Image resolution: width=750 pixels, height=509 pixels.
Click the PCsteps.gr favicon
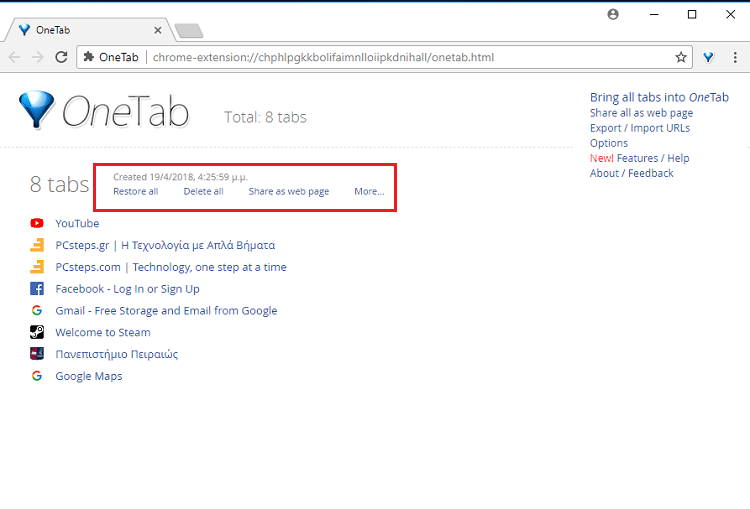(x=37, y=245)
